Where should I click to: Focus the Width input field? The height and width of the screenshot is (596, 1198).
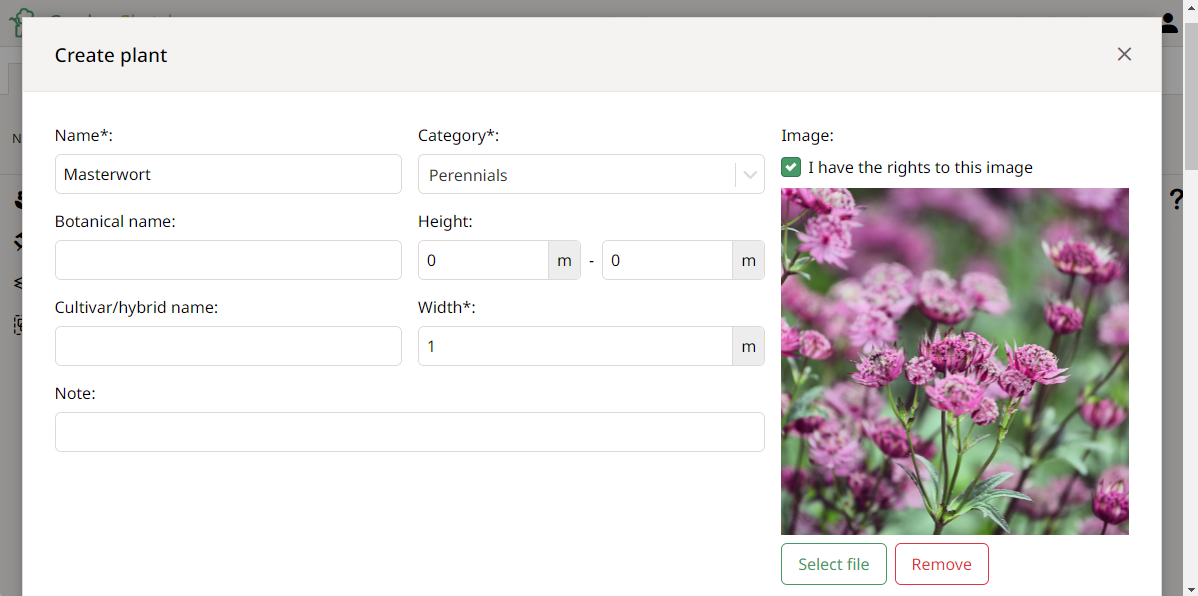(x=575, y=346)
